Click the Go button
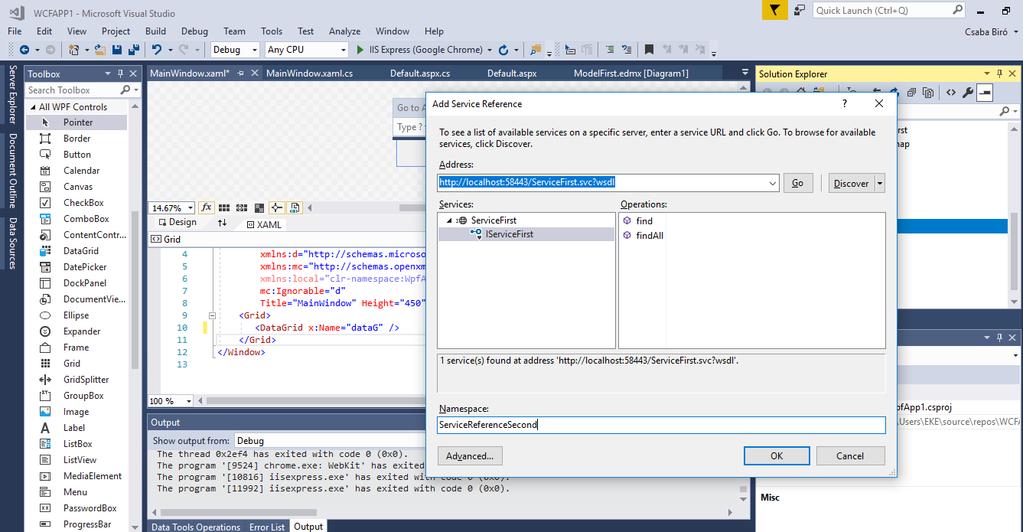 [798, 183]
